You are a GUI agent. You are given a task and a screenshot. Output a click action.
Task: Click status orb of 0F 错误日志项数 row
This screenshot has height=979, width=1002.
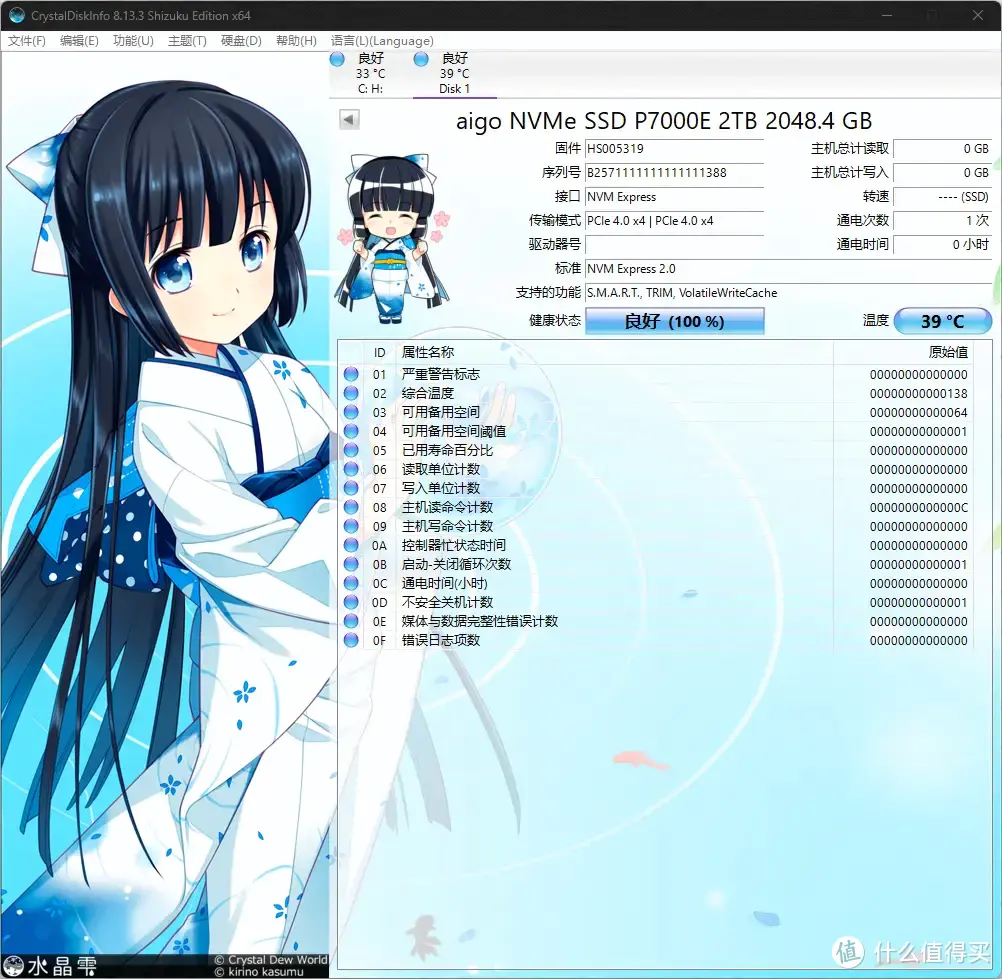pyautogui.click(x=351, y=640)
